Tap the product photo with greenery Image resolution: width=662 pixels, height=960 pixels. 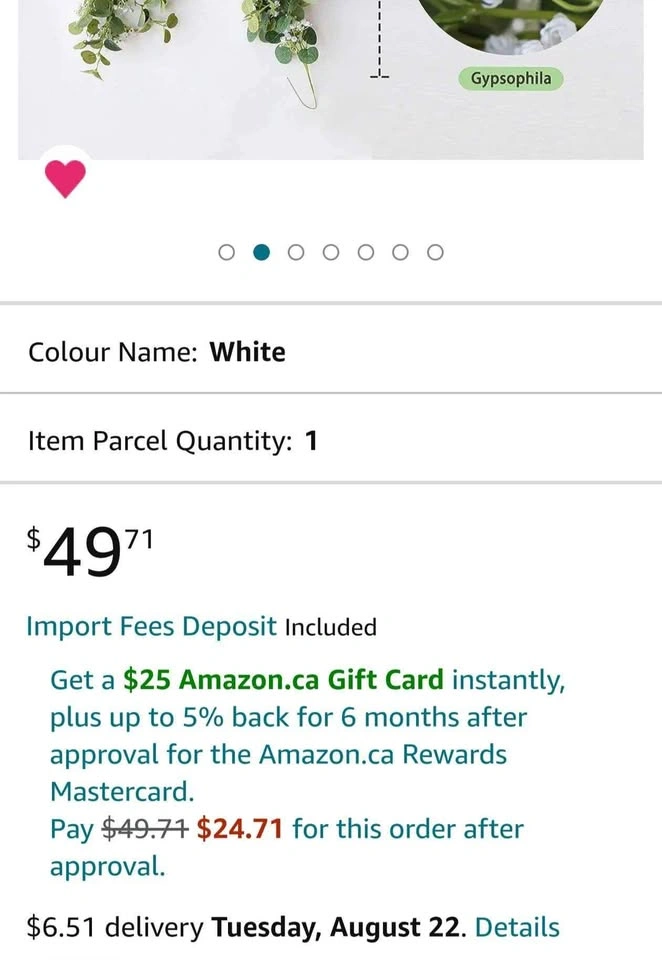(200, 60)
